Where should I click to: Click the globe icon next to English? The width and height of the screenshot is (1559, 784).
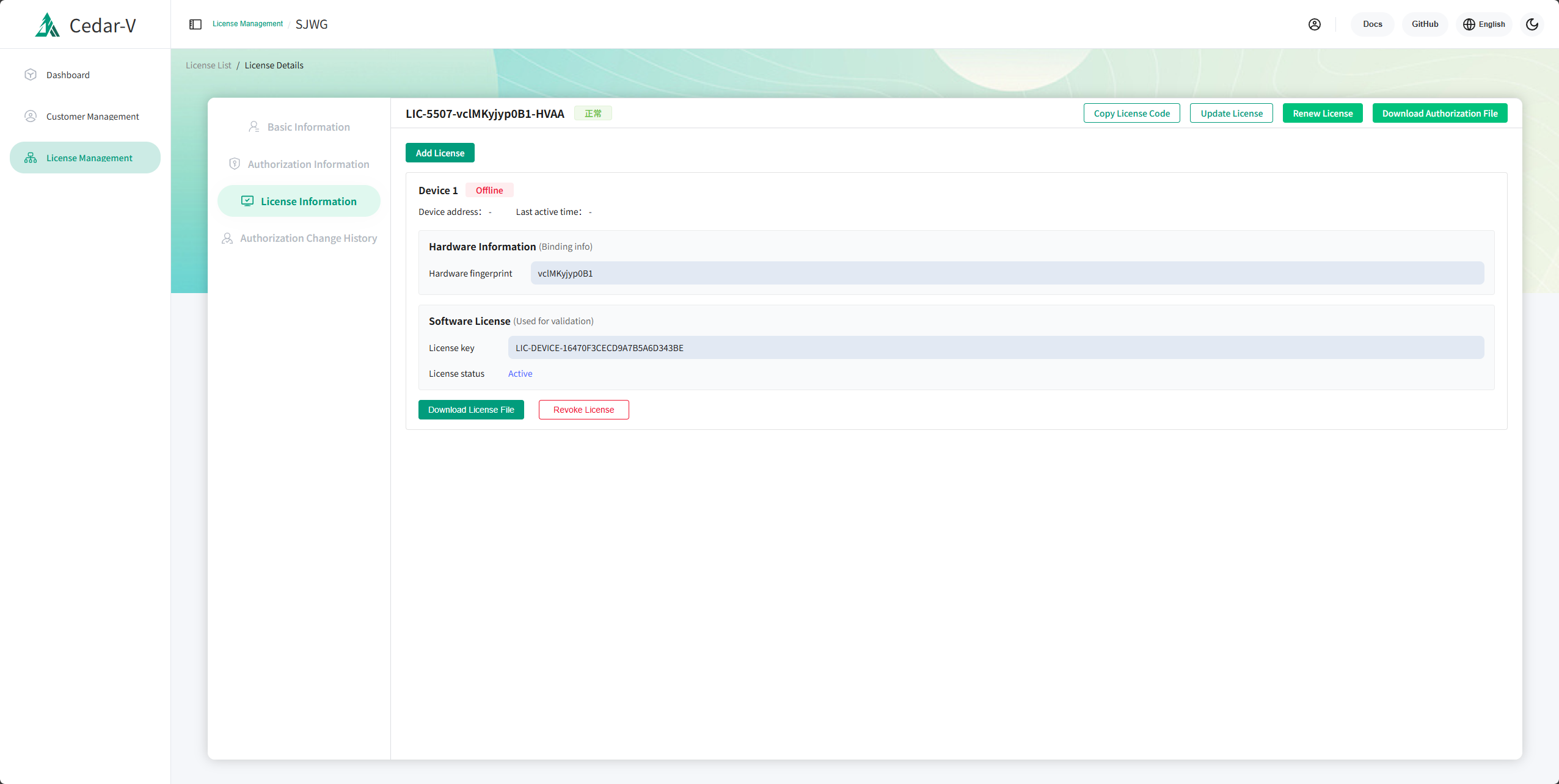1469,24
